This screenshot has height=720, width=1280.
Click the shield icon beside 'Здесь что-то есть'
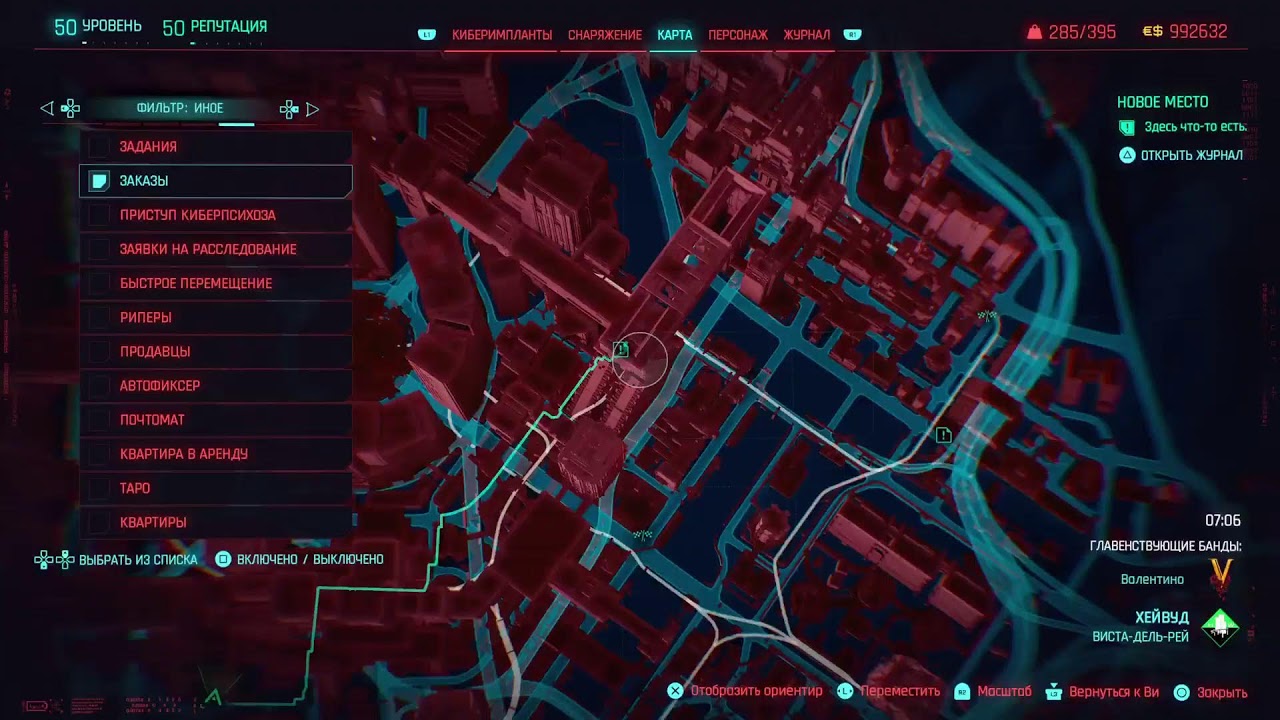click(1127, 127)
